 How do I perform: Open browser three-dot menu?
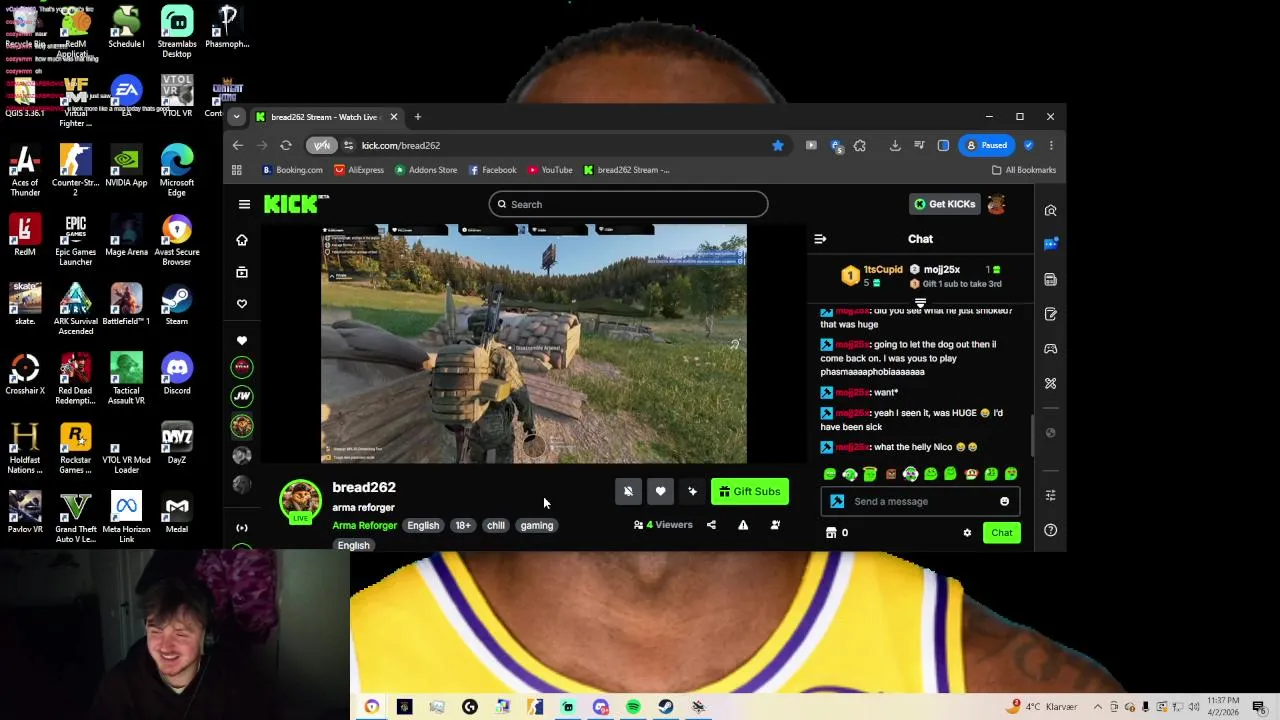click(x=1050, y=145)
